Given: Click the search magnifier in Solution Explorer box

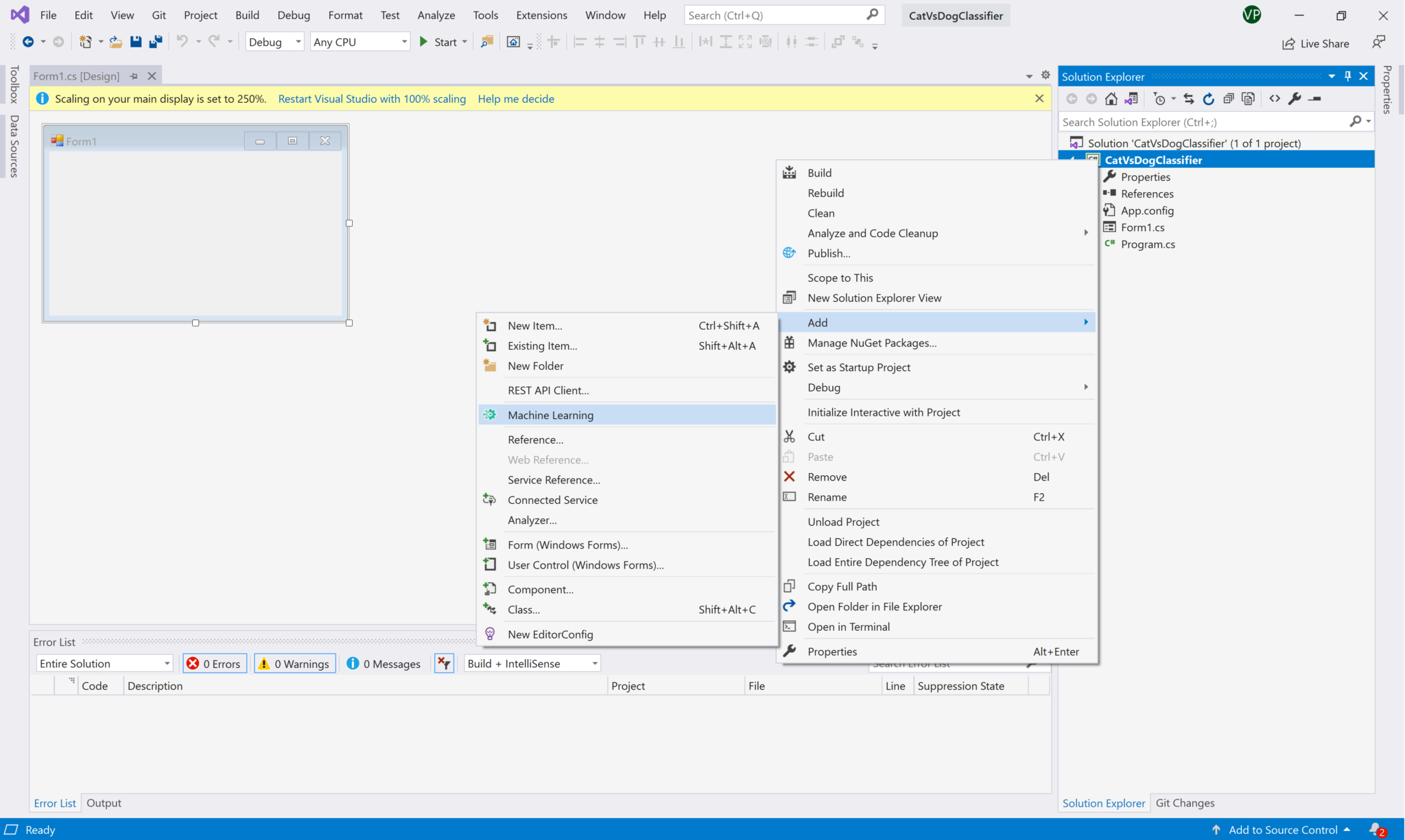Looking at the screenshot, I should click(x=1355, y=121).
